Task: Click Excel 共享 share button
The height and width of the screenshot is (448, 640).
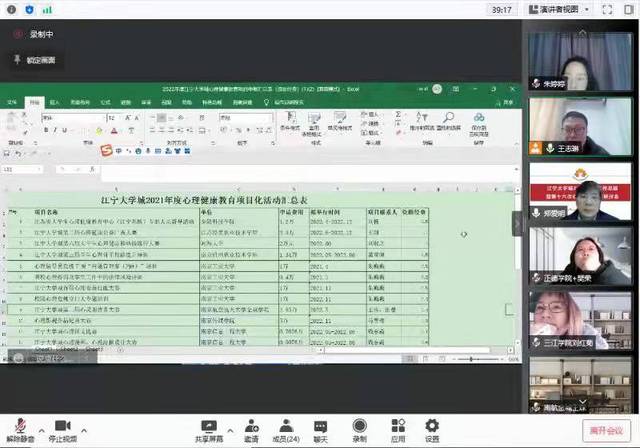Action: [504, 103]
